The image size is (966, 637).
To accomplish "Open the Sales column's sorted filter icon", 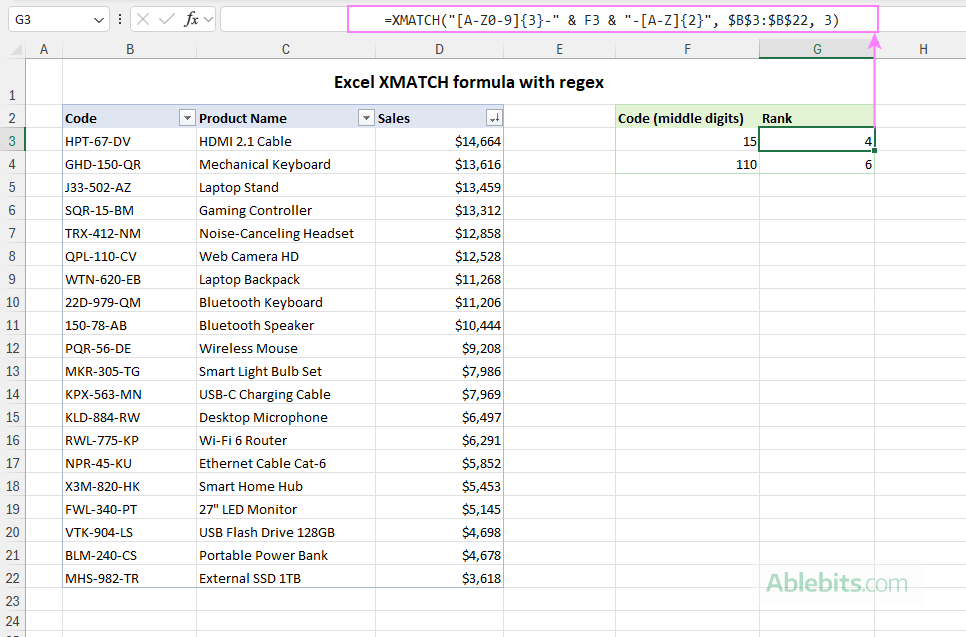I will point(493,117).
